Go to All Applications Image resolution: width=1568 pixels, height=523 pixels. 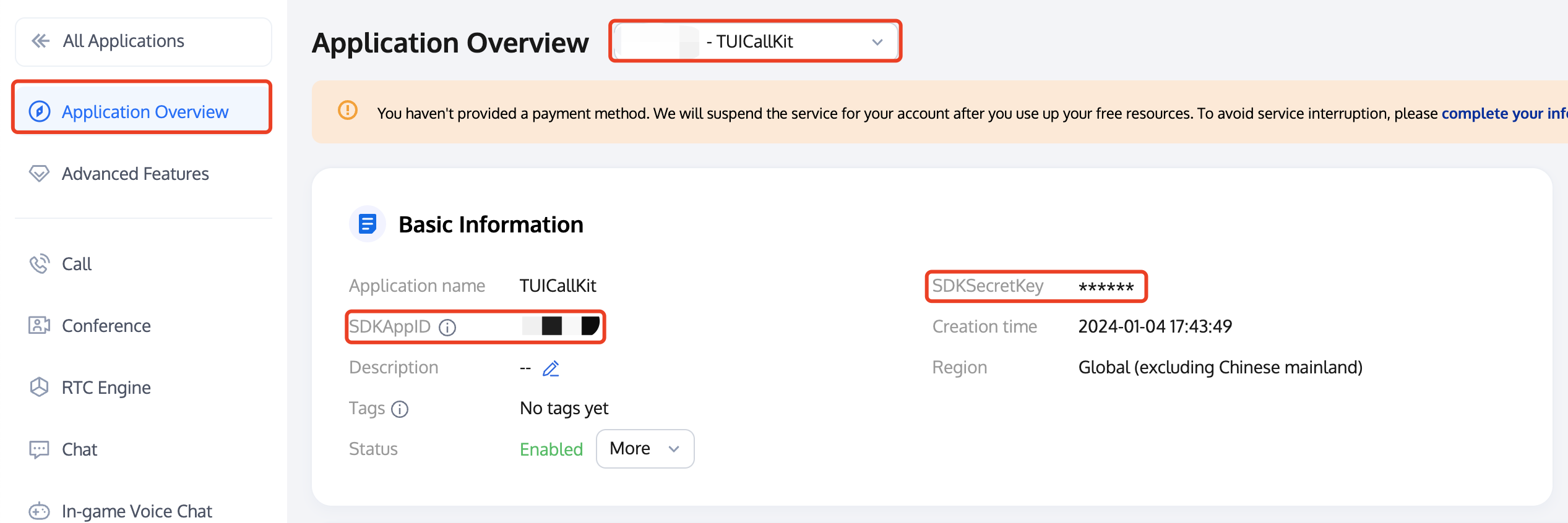pos(123,41)
